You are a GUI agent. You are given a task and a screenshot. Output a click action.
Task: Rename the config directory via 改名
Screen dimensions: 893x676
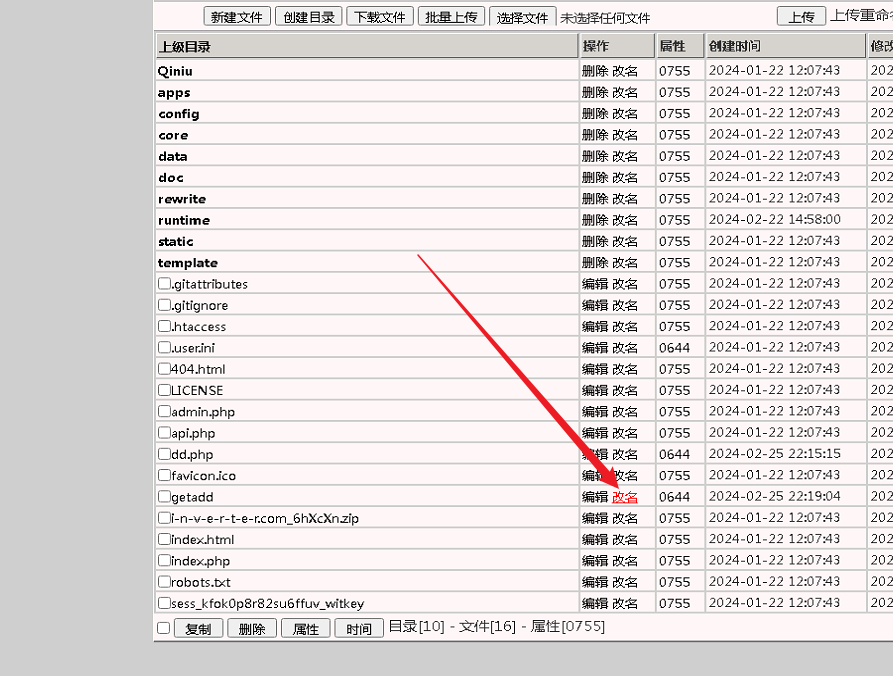[625, 114]
